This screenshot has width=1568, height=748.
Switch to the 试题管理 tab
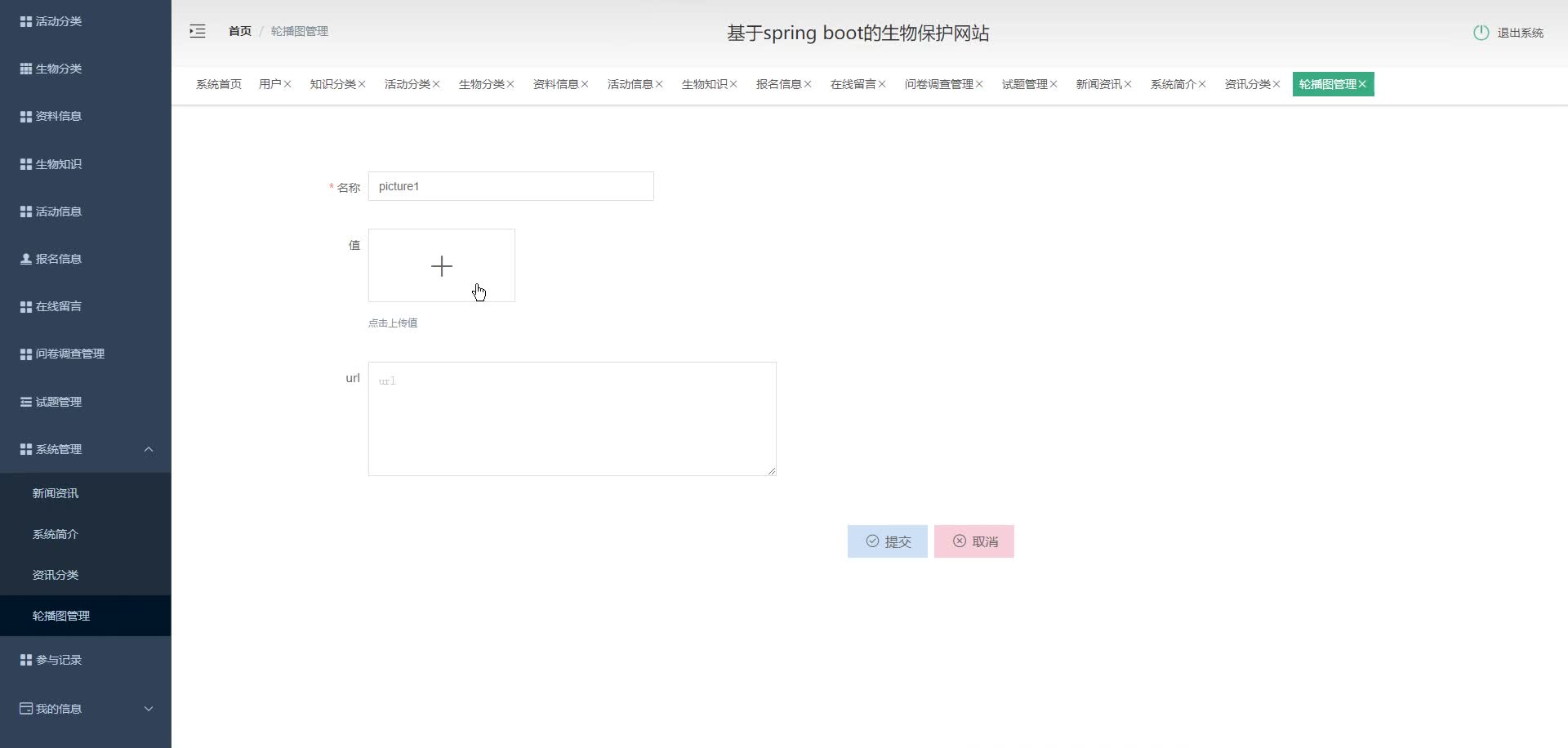1025,84
